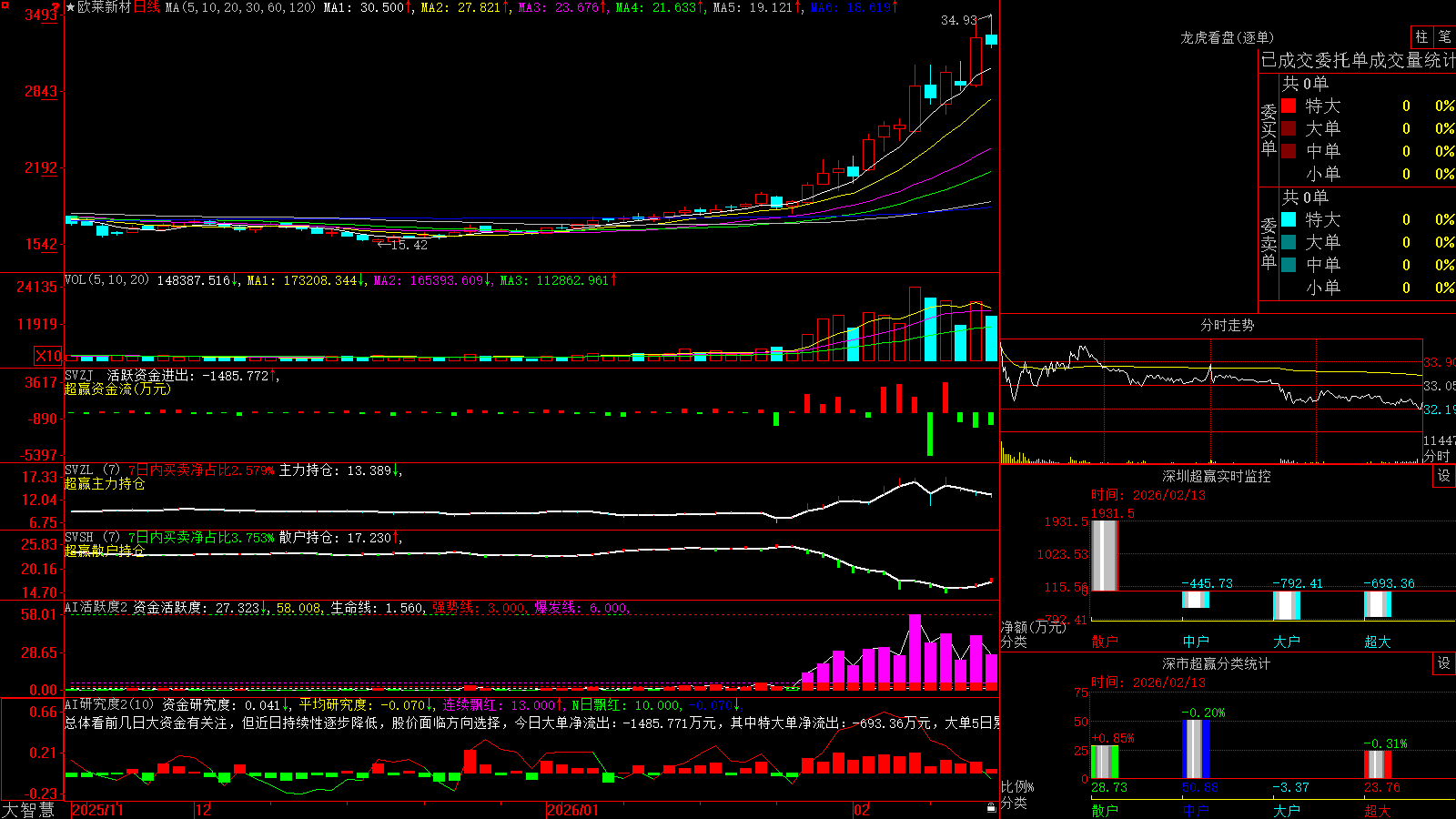Click the 超赢资金流(万元) label
This screenshot has width=1456, height=819.
point(117,389)
